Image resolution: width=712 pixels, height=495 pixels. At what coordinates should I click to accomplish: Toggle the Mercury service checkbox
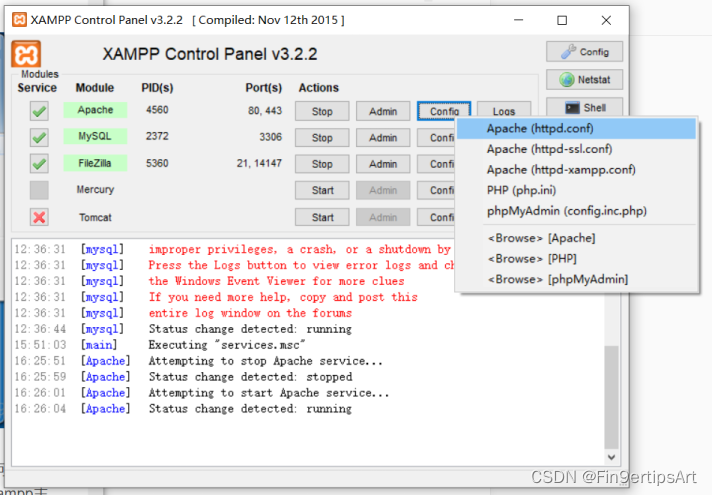tap(39, 190)
